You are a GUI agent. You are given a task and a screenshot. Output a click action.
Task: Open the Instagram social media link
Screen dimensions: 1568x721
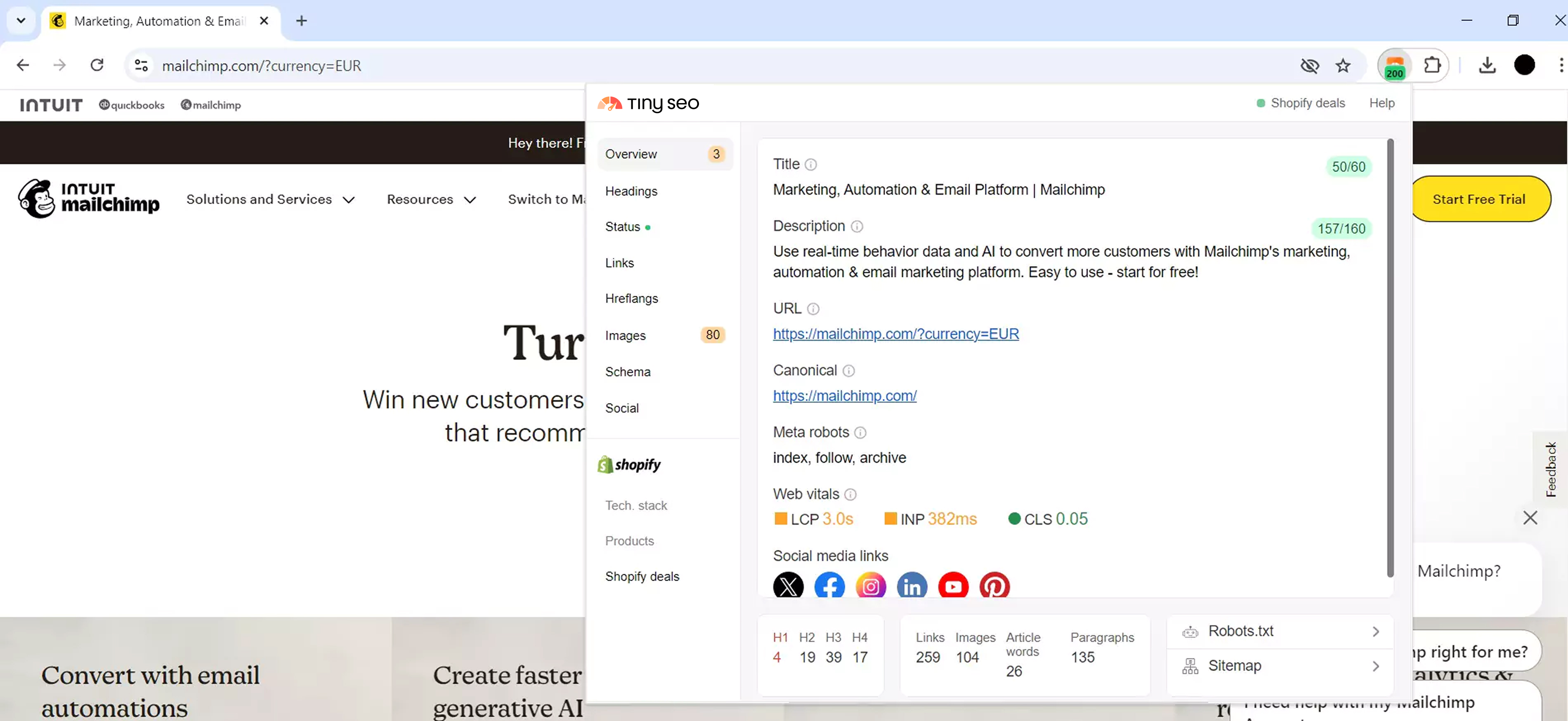point(870,585)
